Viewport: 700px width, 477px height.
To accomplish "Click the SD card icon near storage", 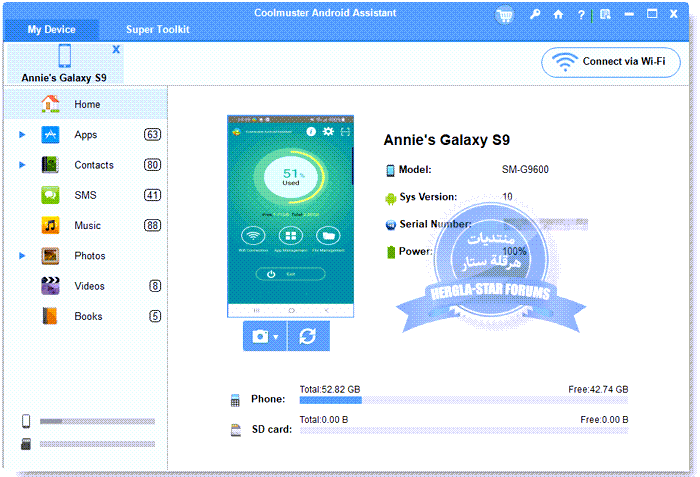I will [x=236, y=430].
